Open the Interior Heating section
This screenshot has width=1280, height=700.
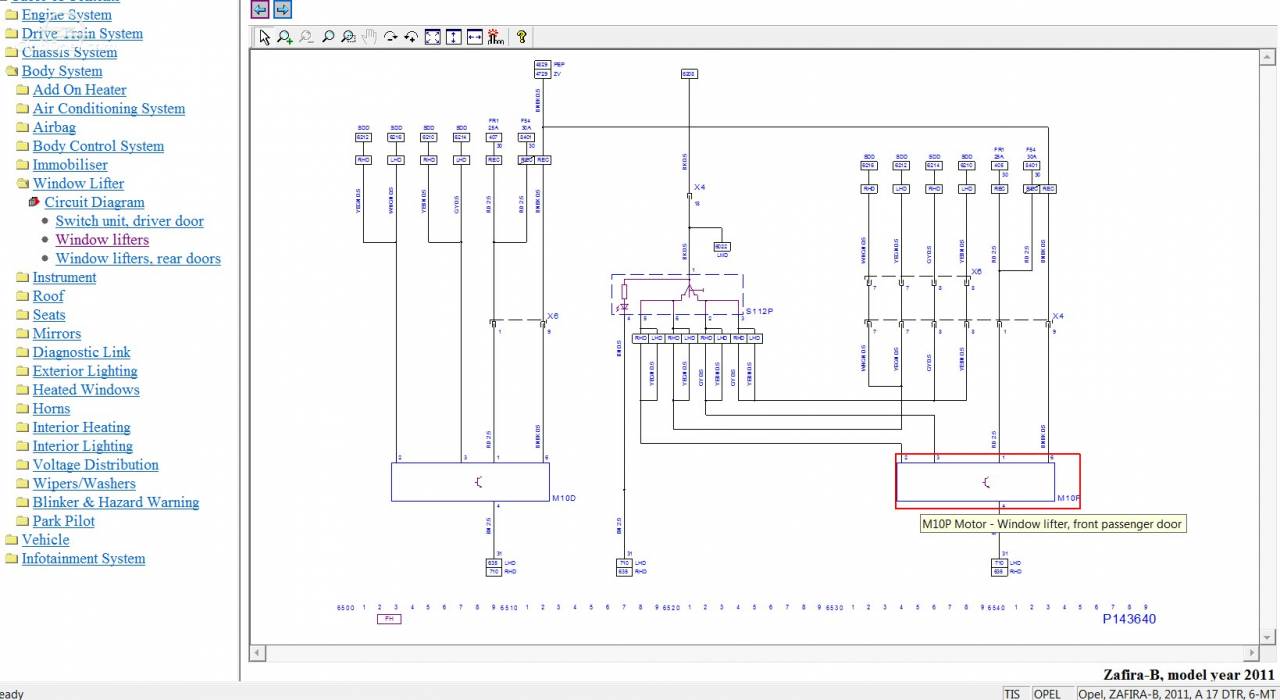pyautogui.click(x=82, y=428)
